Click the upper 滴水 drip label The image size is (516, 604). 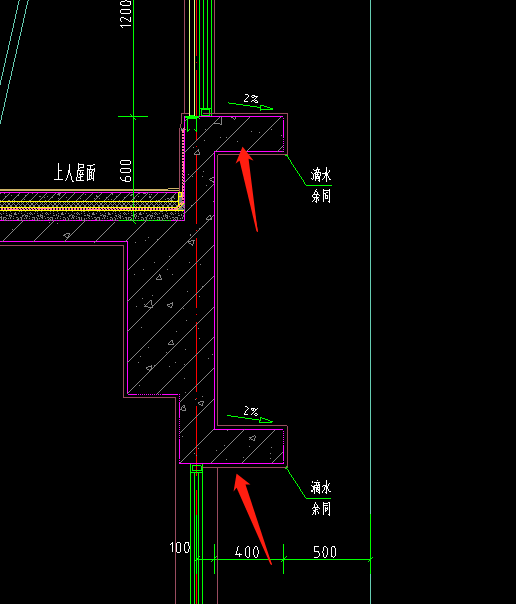(x=321, y=175)
